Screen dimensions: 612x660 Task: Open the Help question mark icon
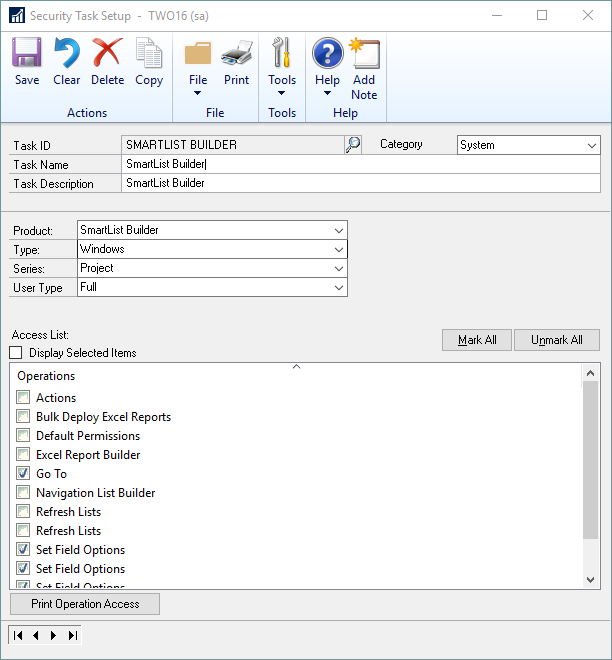tap(327, 53)
